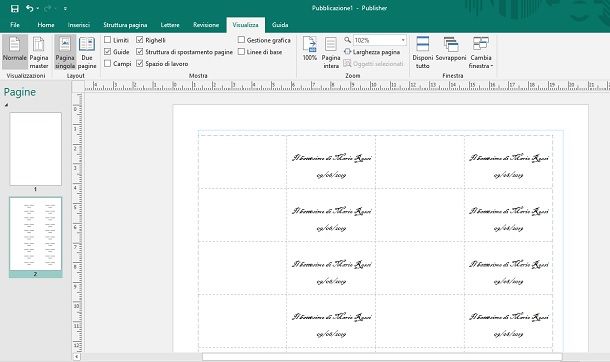Viewport: 610px width, 362px height.
Task: Click the magnifier icon beside zoom box
Action: (x=347, y=40)
